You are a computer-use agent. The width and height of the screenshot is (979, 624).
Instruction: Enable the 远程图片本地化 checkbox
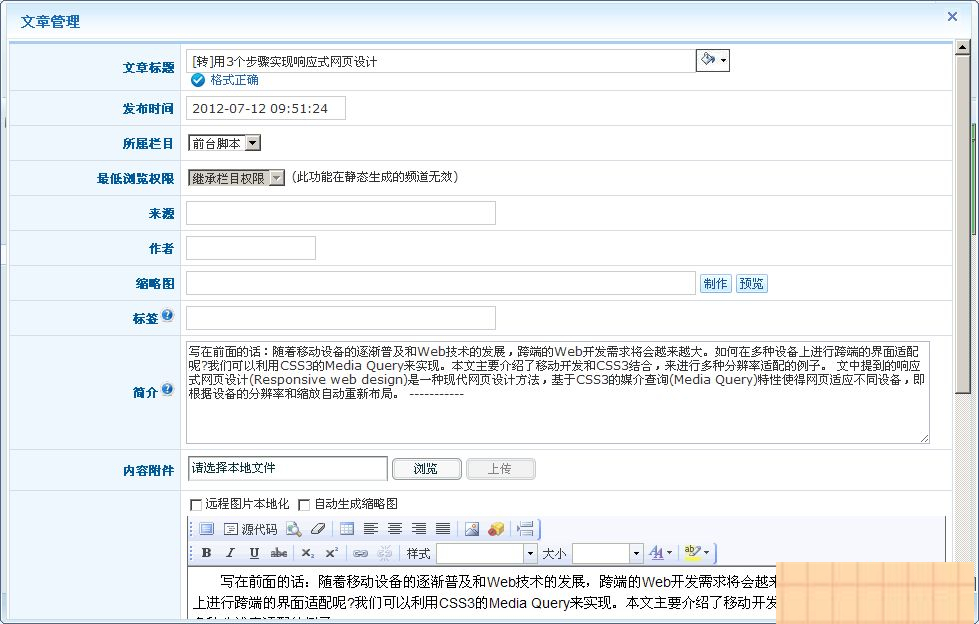tap(196, 506)
